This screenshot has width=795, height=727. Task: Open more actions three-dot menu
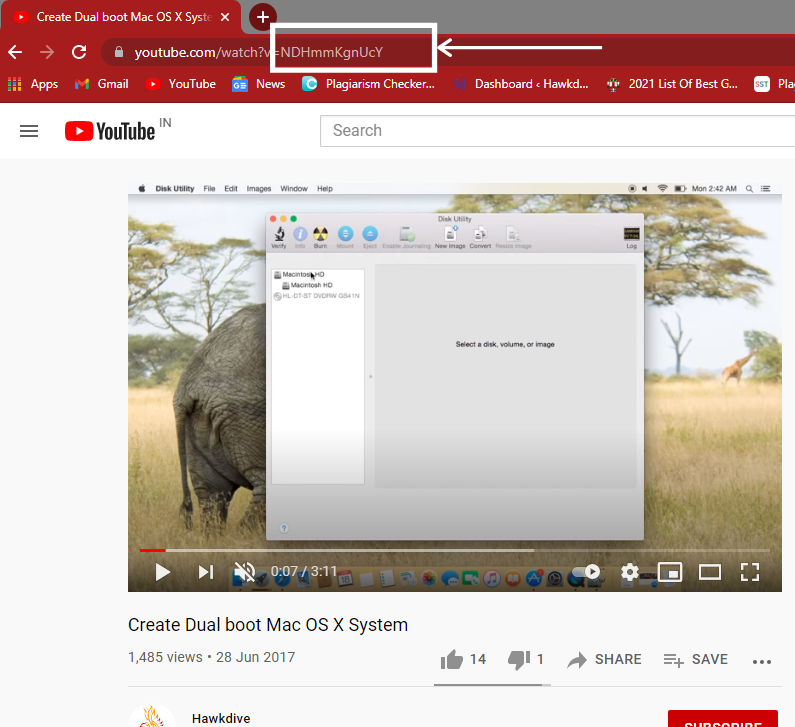click(762, 660)
